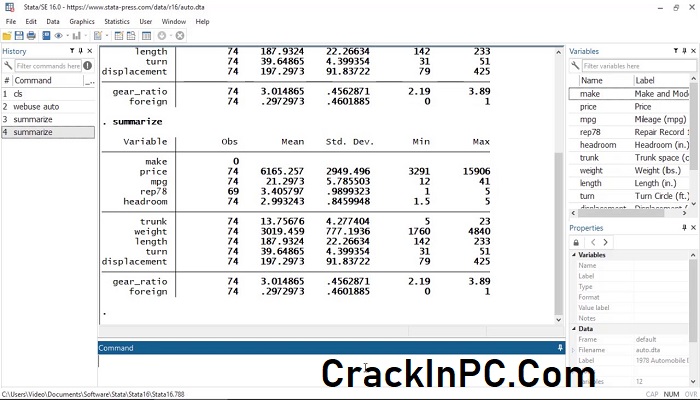Click the exclamation error-filter icon in History
Image resolution: width=700 pixels, height=400 pixels.
tap(88, 66)
